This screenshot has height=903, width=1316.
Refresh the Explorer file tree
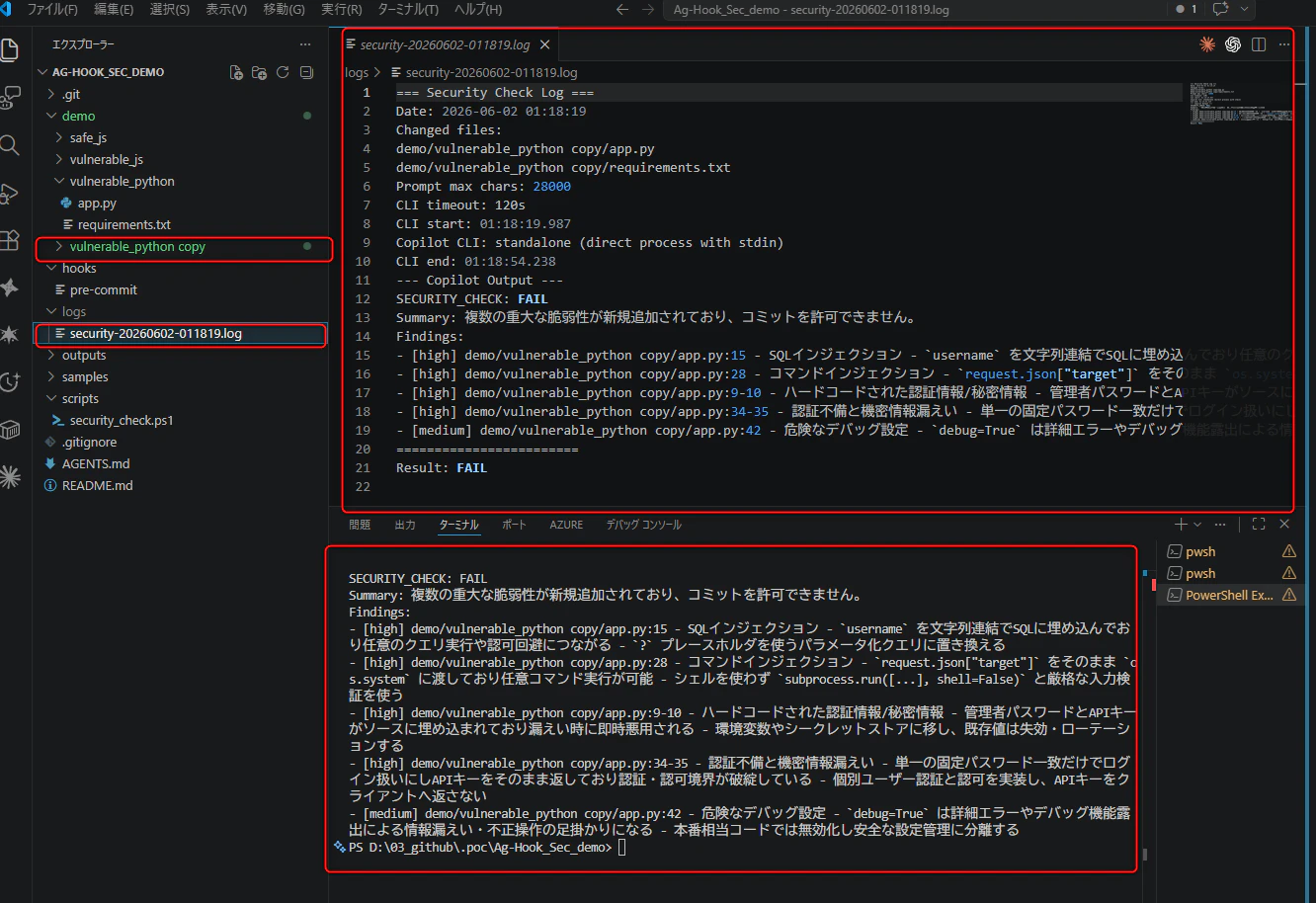click(283, 72)
